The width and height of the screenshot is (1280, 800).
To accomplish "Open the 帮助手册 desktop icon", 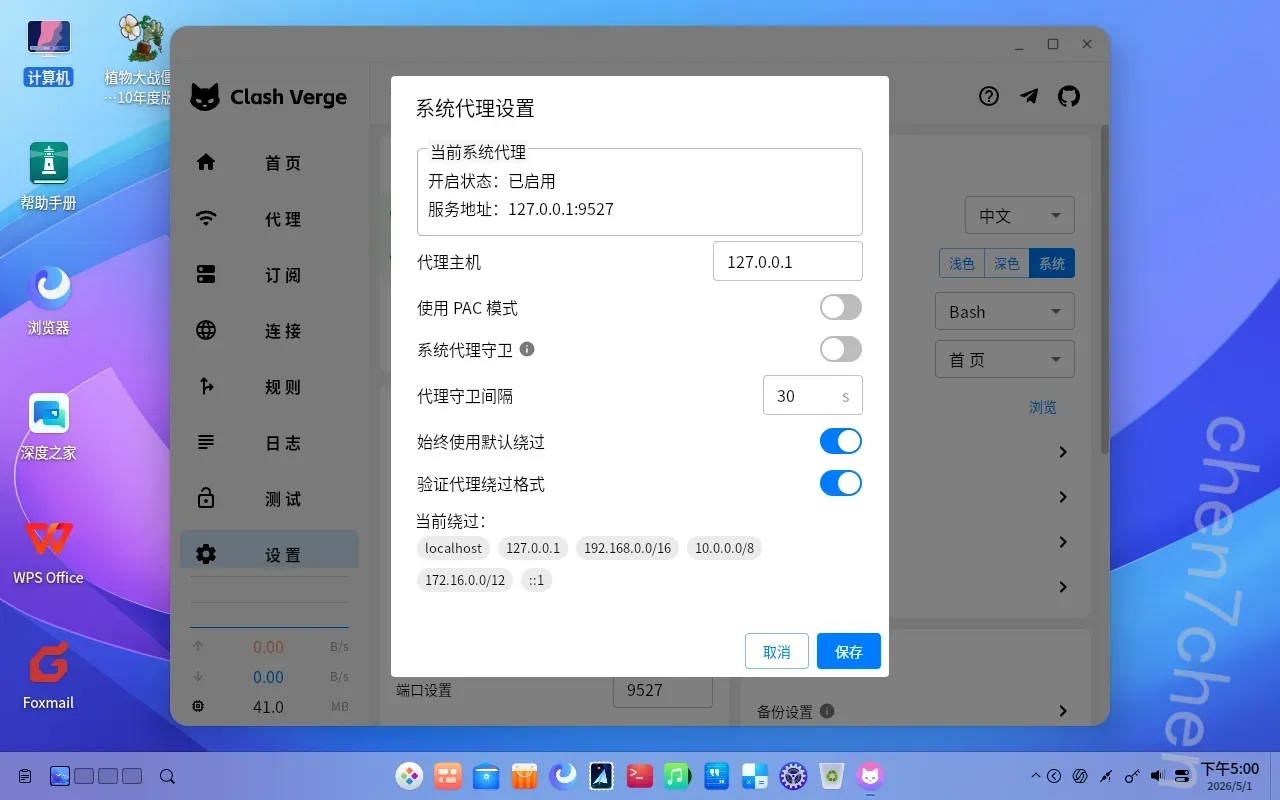I will pyautogui.click(x=48, y=177).
